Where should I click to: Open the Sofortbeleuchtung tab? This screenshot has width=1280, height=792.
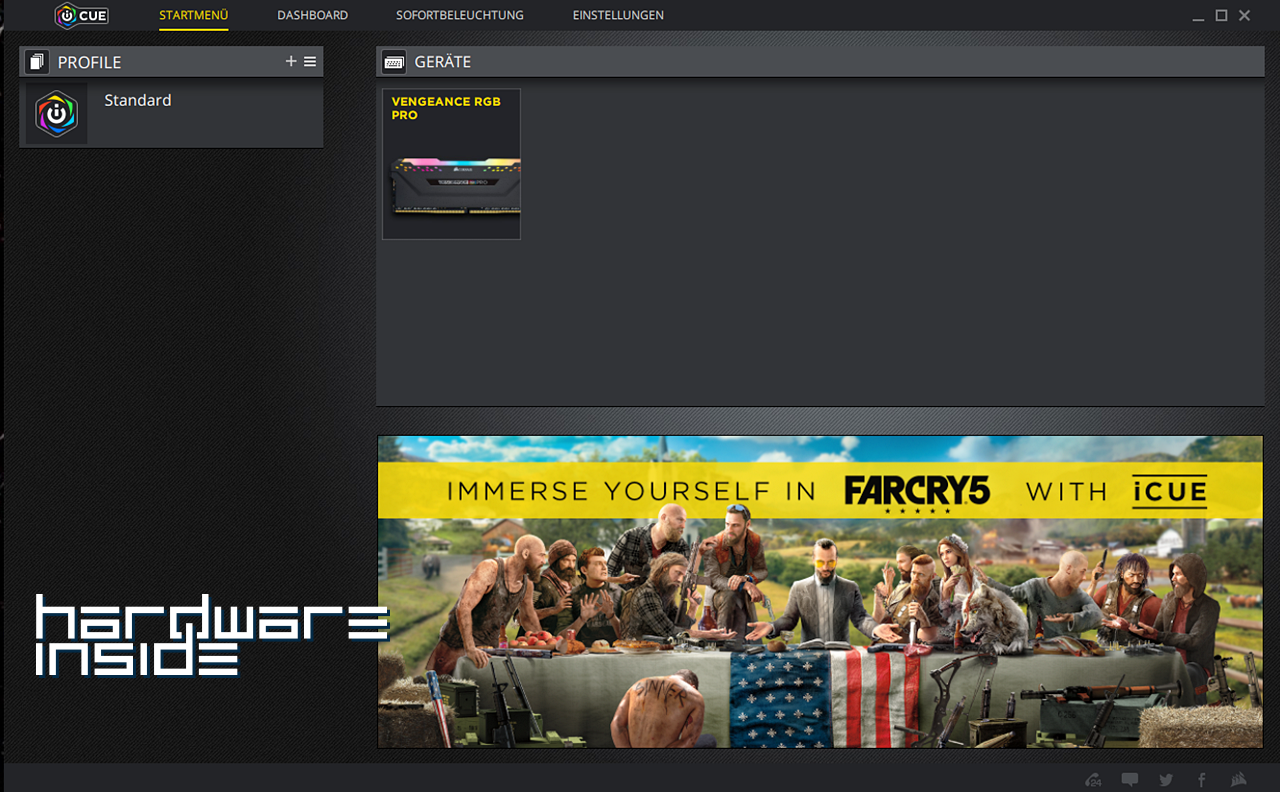[x=460, y=15]
